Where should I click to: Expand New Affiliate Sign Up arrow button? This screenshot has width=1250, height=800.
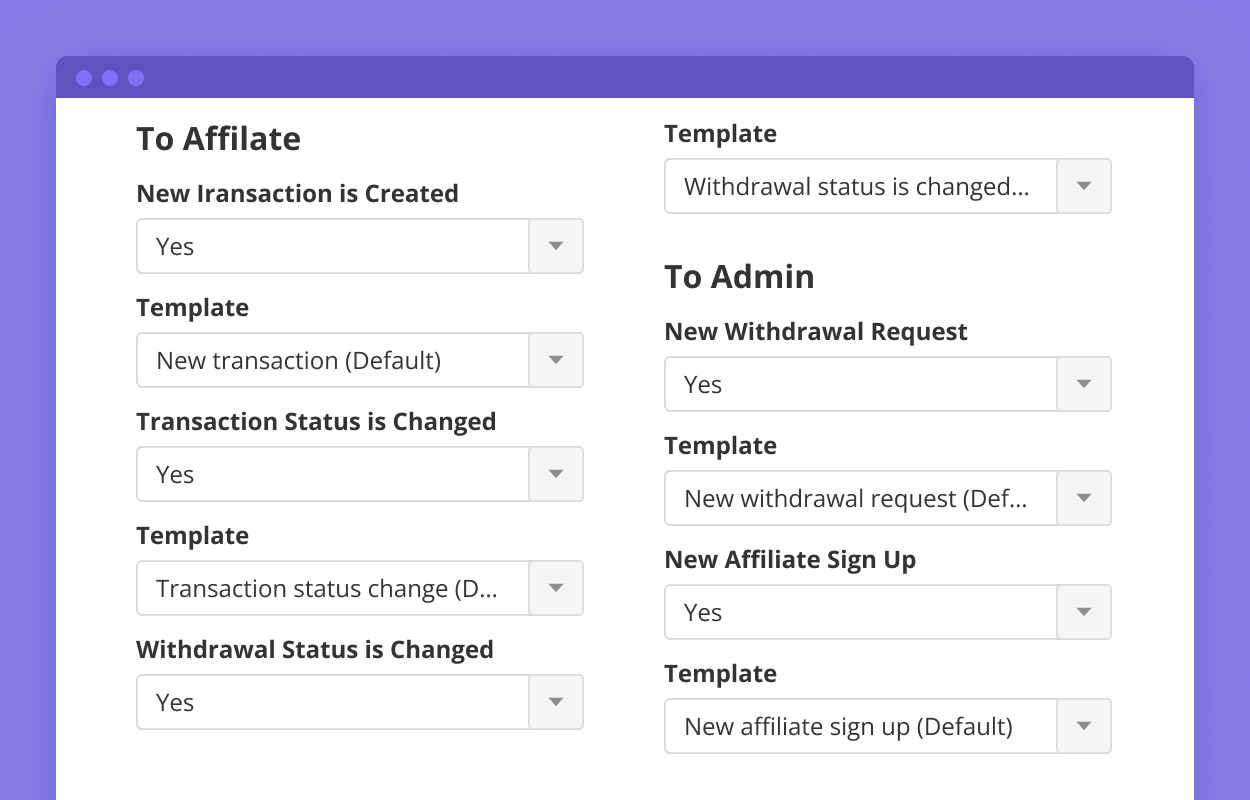[1084, 612]
